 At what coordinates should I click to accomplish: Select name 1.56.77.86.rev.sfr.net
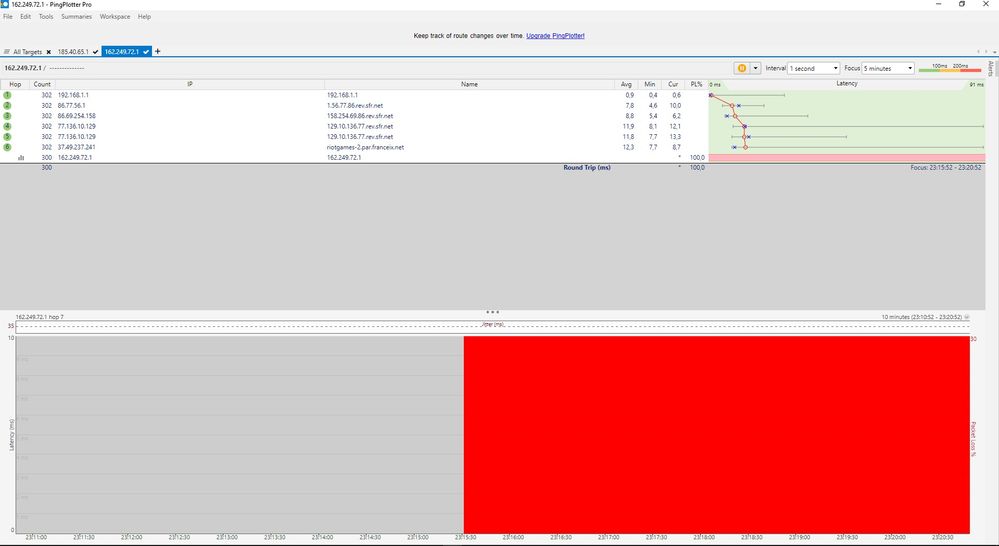[x=355, y=105]
